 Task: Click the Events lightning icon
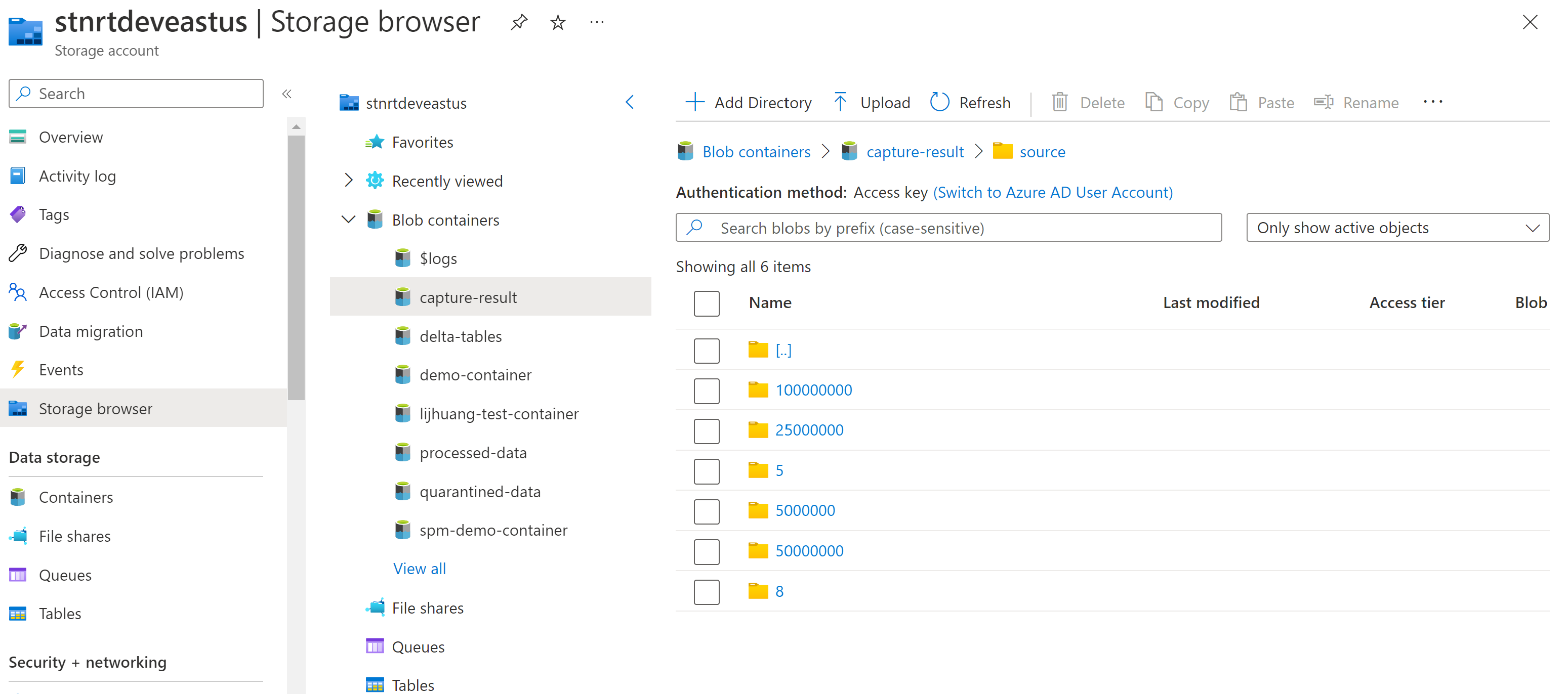(x=18, y=369)
